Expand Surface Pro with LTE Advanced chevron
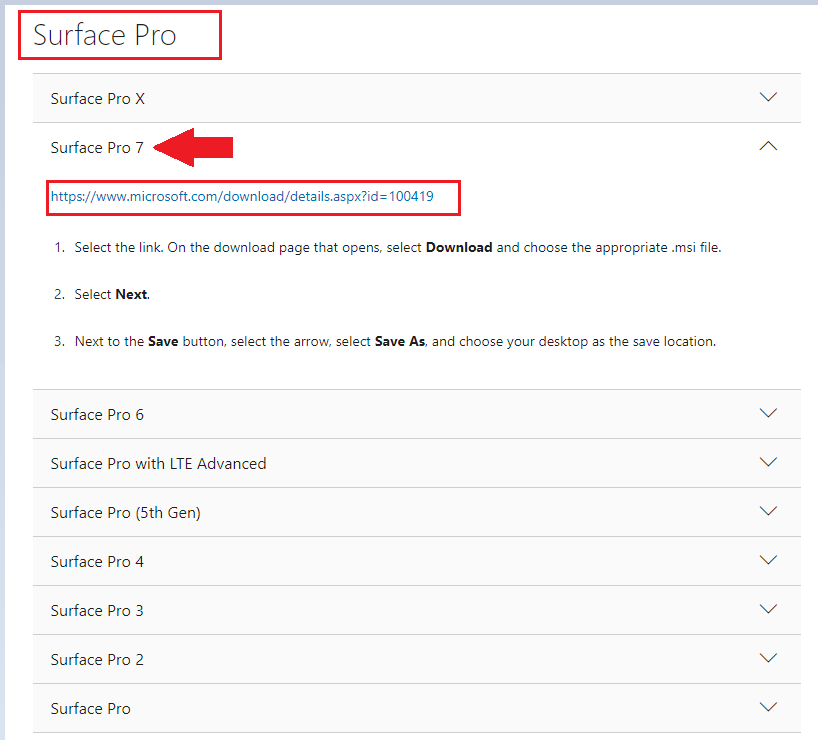 (768, 462)
